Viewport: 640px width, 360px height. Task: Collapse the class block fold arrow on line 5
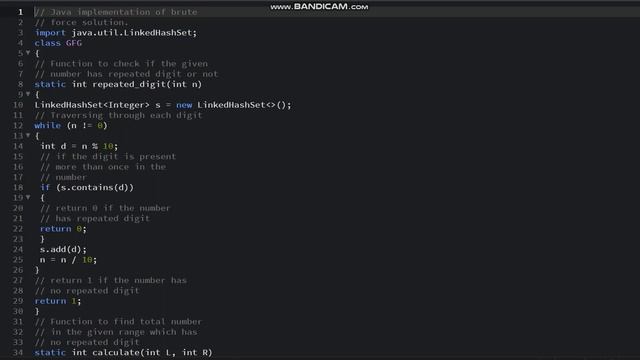28,53
